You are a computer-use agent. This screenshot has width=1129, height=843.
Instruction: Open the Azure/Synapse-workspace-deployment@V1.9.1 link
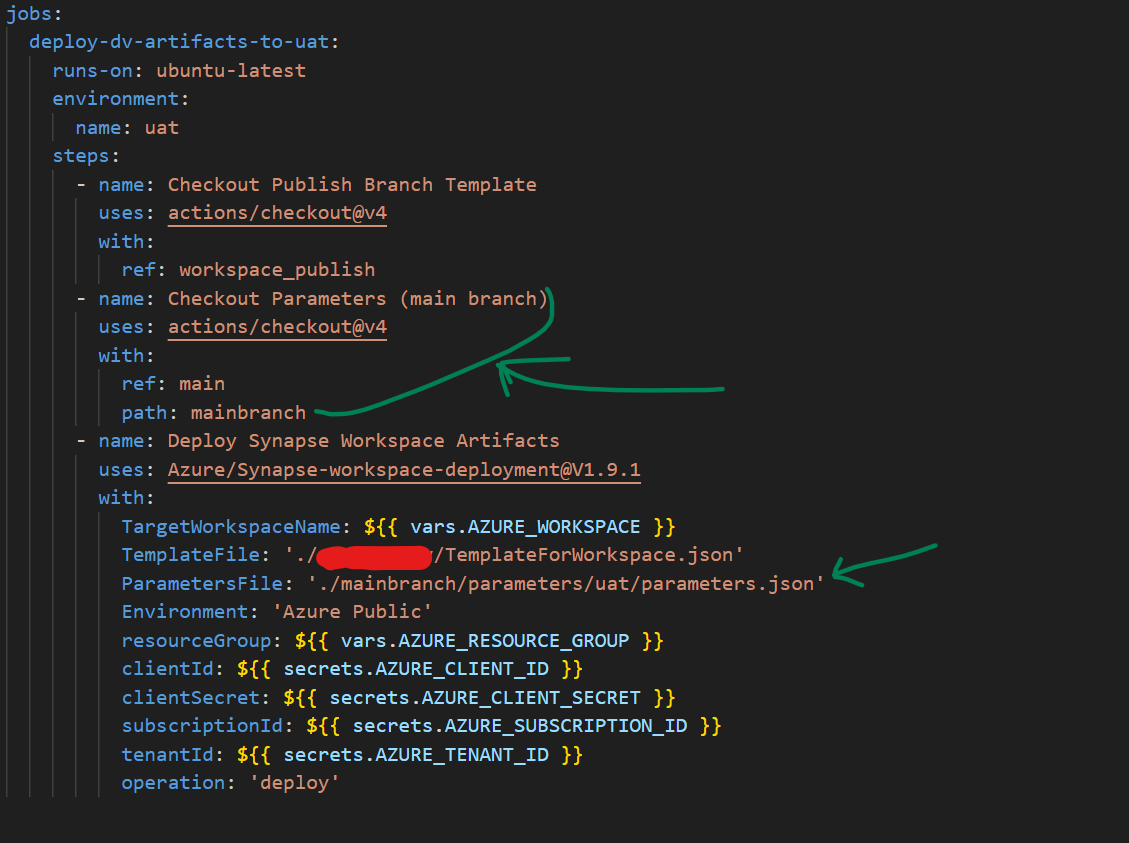(x=404, y=469)
